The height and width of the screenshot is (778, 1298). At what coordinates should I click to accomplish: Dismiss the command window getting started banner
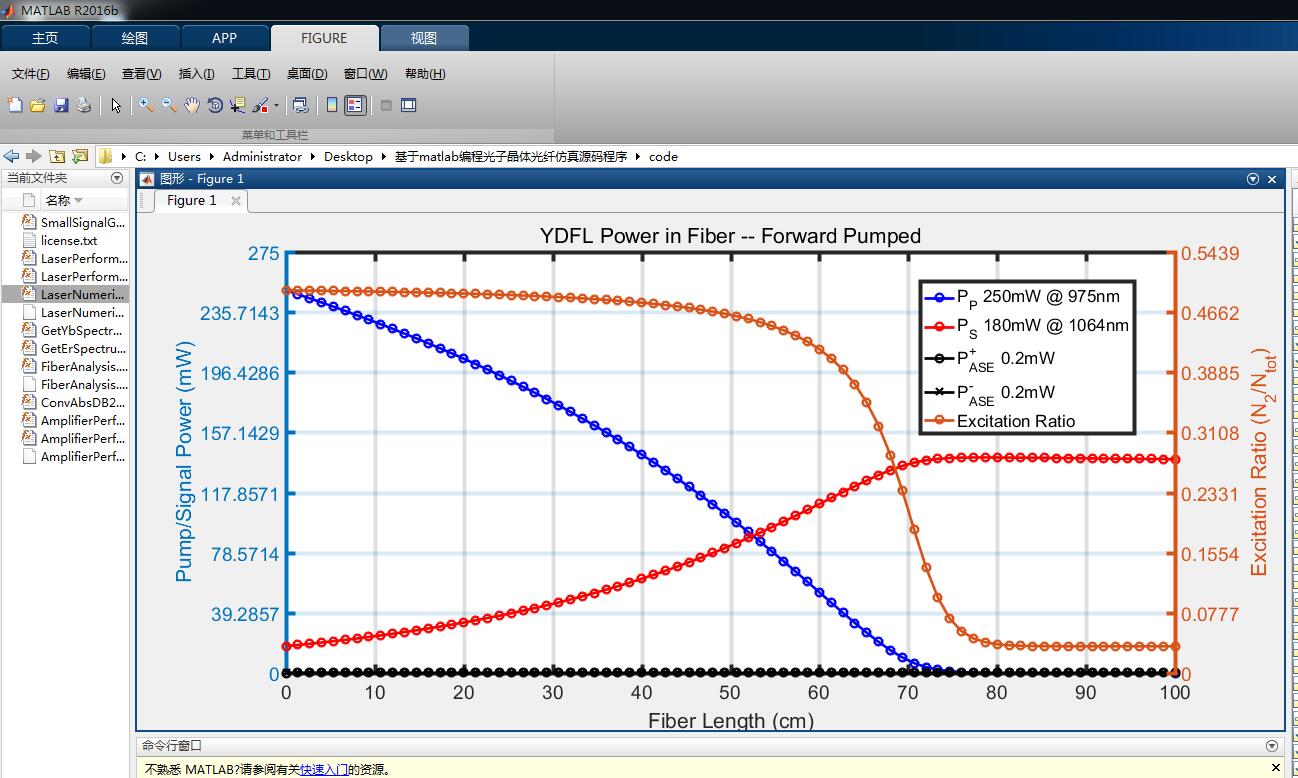[1276, 768]
